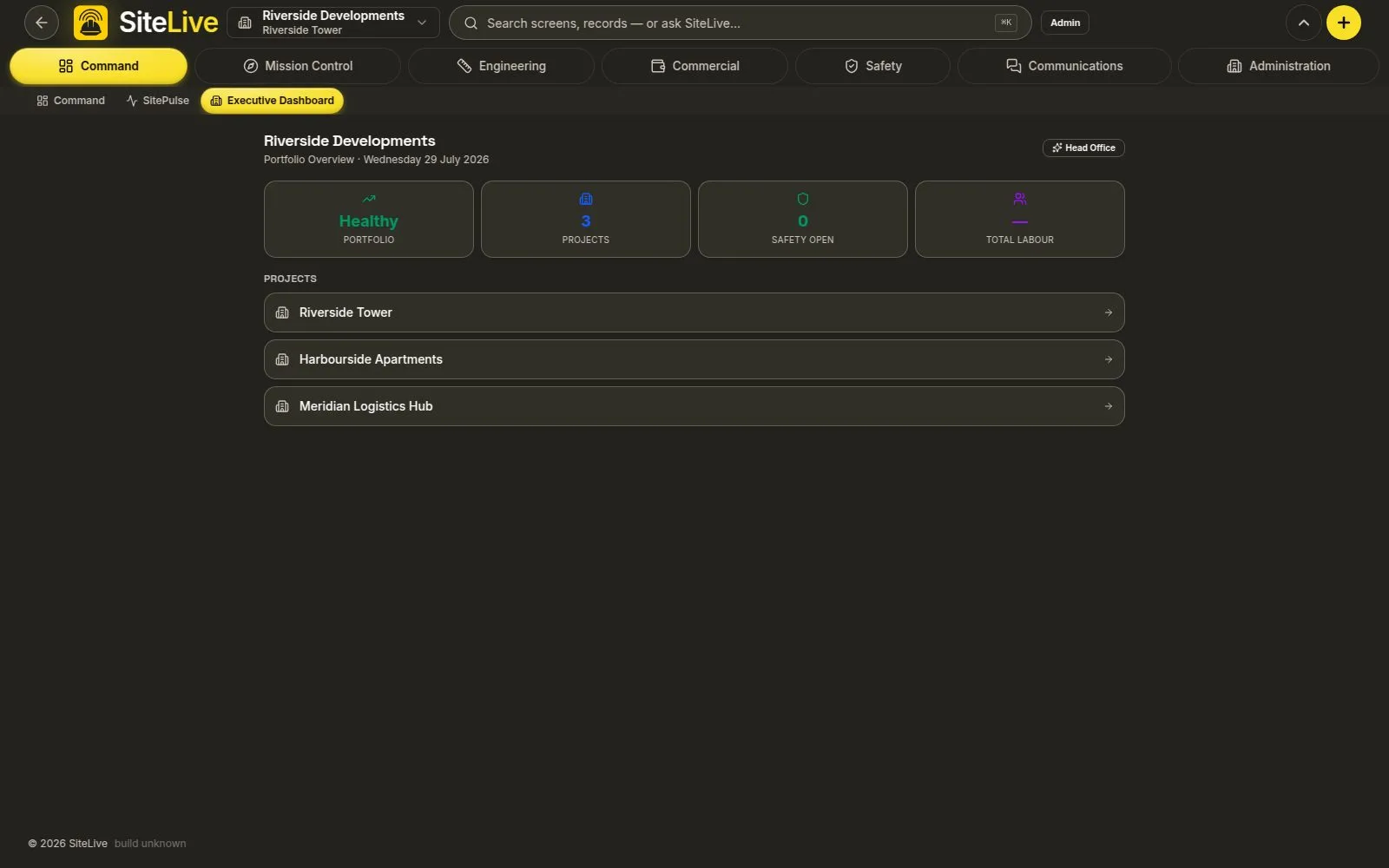Click the arrow on Harbourside Apartments row
This screenshot has height=868, width=1389.
tap(1109, 359)
